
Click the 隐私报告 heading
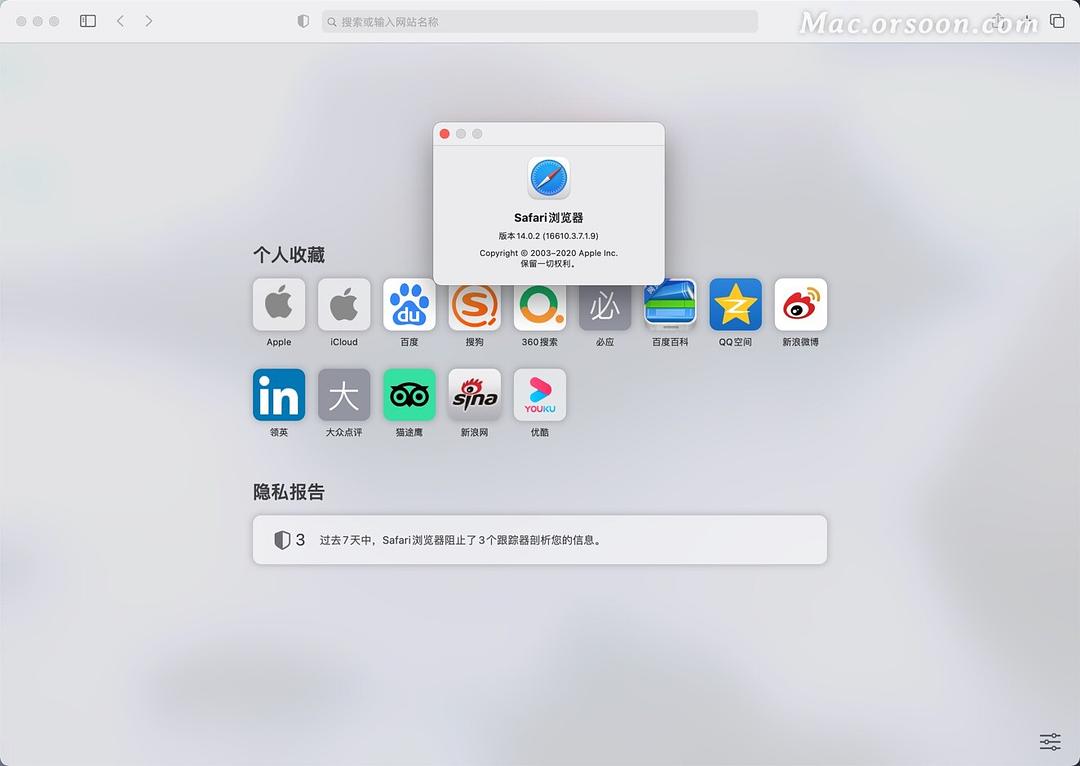(x=289, y=492)
